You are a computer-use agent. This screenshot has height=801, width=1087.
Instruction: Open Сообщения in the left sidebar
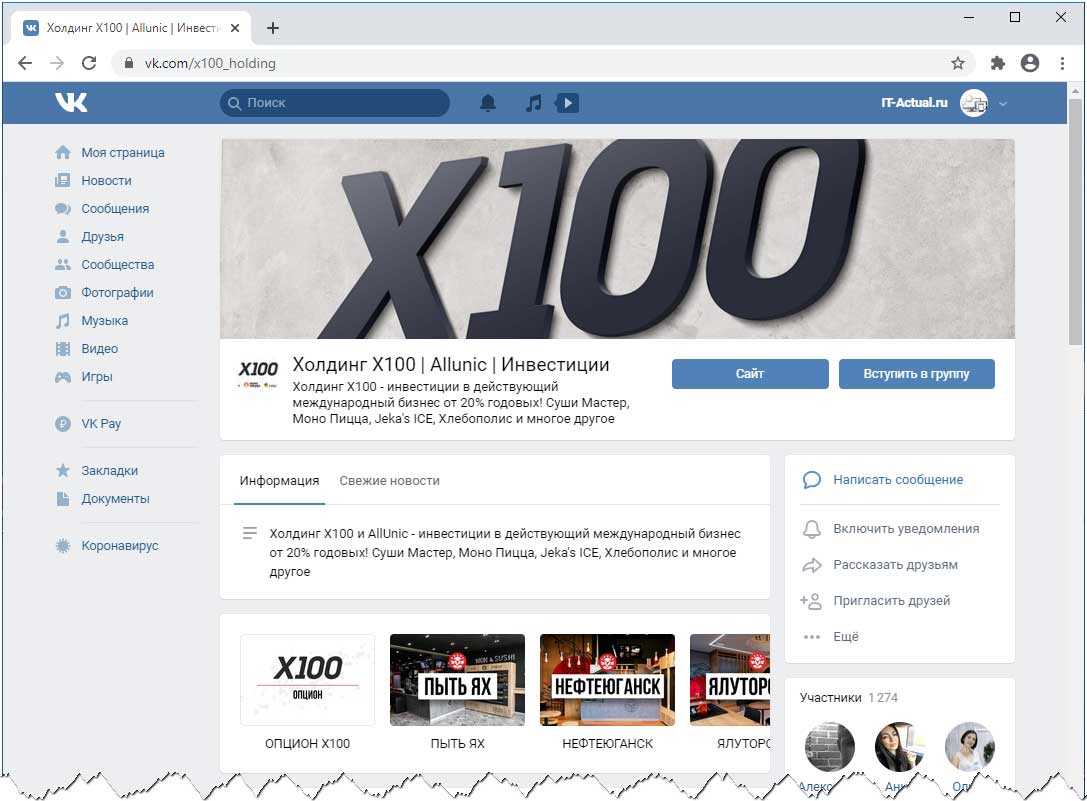(115, 209)
